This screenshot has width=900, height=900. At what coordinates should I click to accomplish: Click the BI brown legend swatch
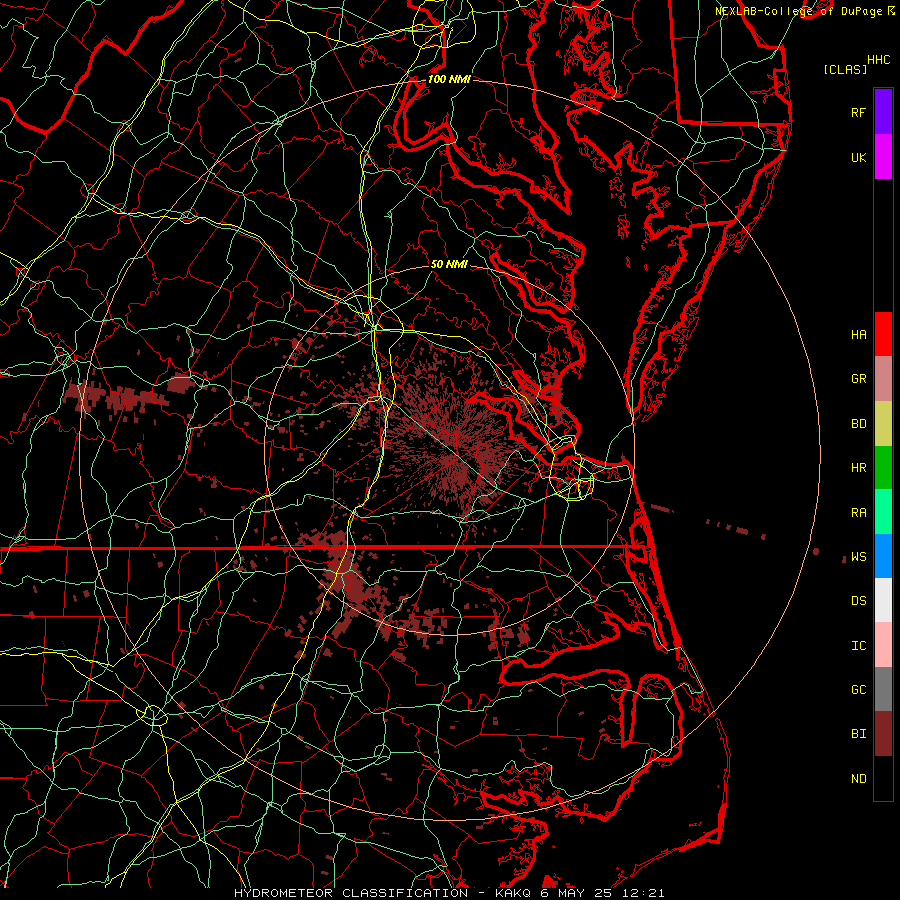(x=883, y=734)
